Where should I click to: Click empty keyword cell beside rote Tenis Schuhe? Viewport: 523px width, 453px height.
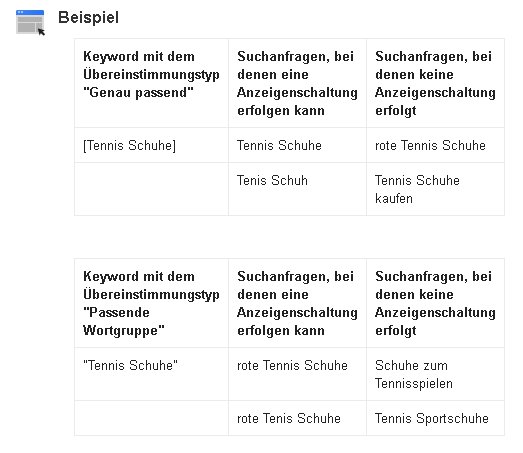151,418
